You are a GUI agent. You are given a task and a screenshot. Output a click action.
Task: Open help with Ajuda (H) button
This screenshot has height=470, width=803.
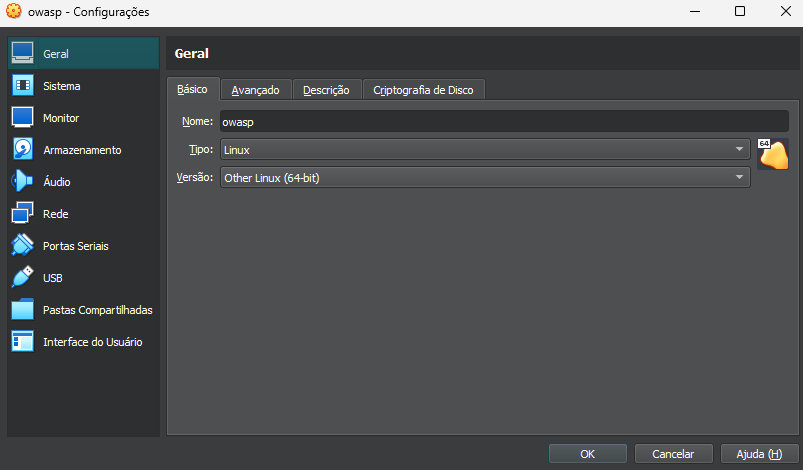click(x=759, y=454)
